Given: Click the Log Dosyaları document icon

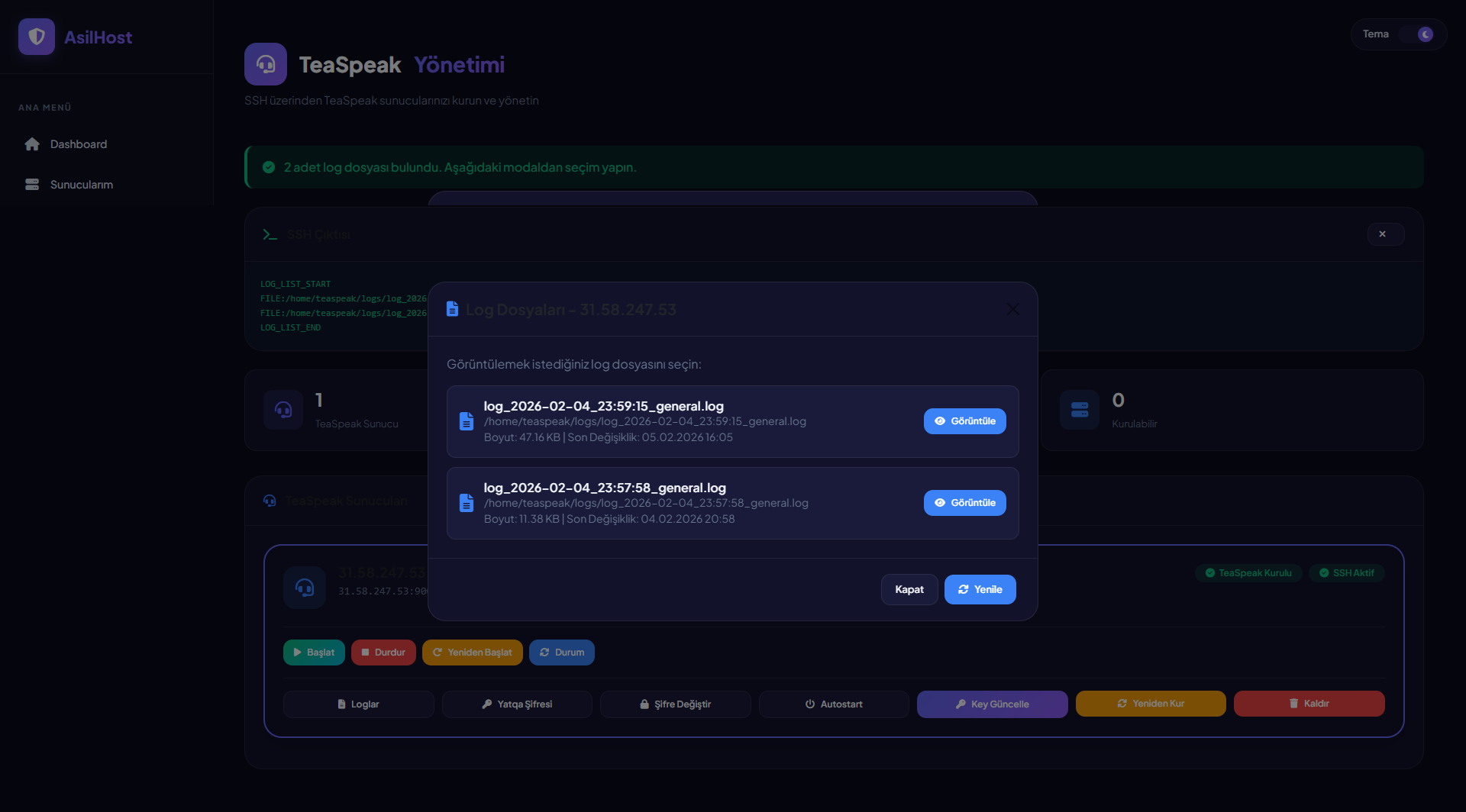Looking at the screenshot, I should [x=452, y=309].
